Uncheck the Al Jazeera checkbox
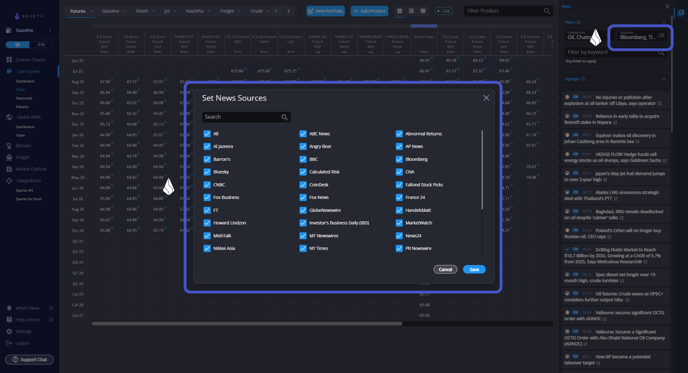This screenshot has height=373, width=688. click(x=207, y=147)
